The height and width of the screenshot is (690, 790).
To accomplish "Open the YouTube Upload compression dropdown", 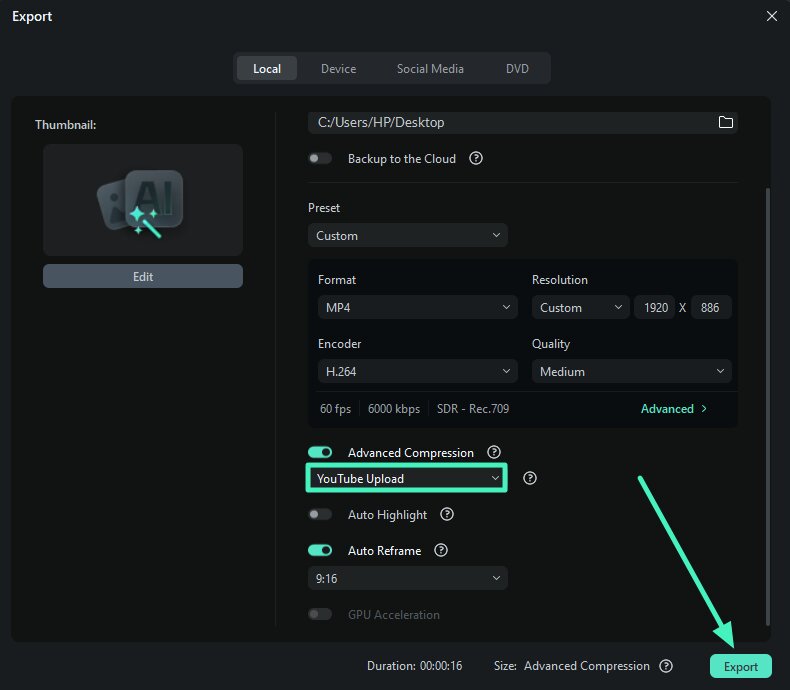I will coord(407,478).
